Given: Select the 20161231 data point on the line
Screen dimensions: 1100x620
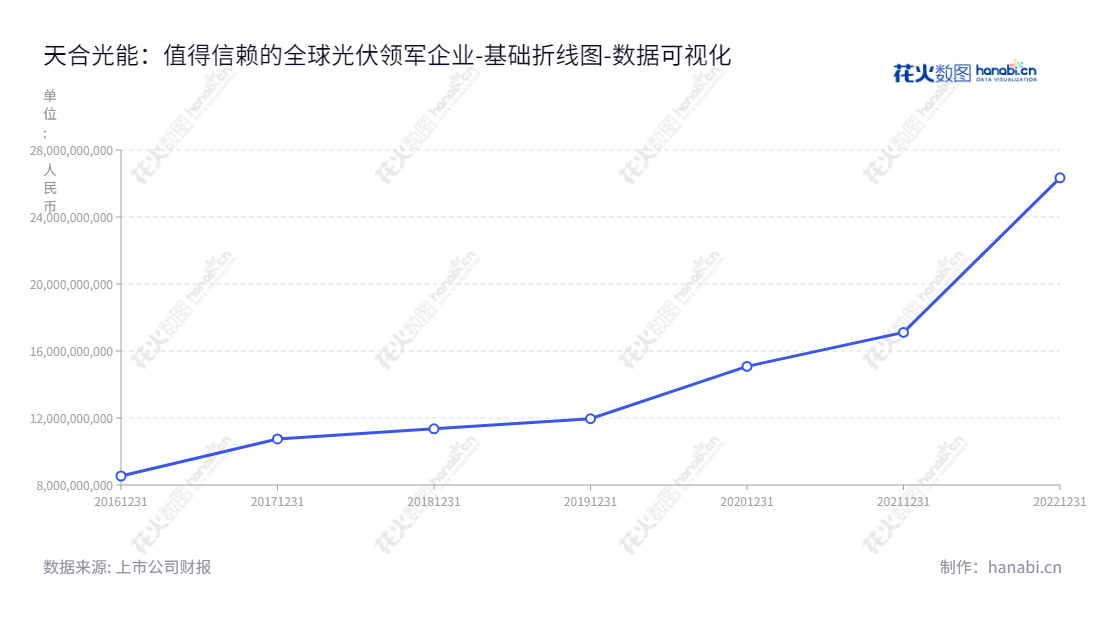Looking at the screenshot, I should coord(121,476).
